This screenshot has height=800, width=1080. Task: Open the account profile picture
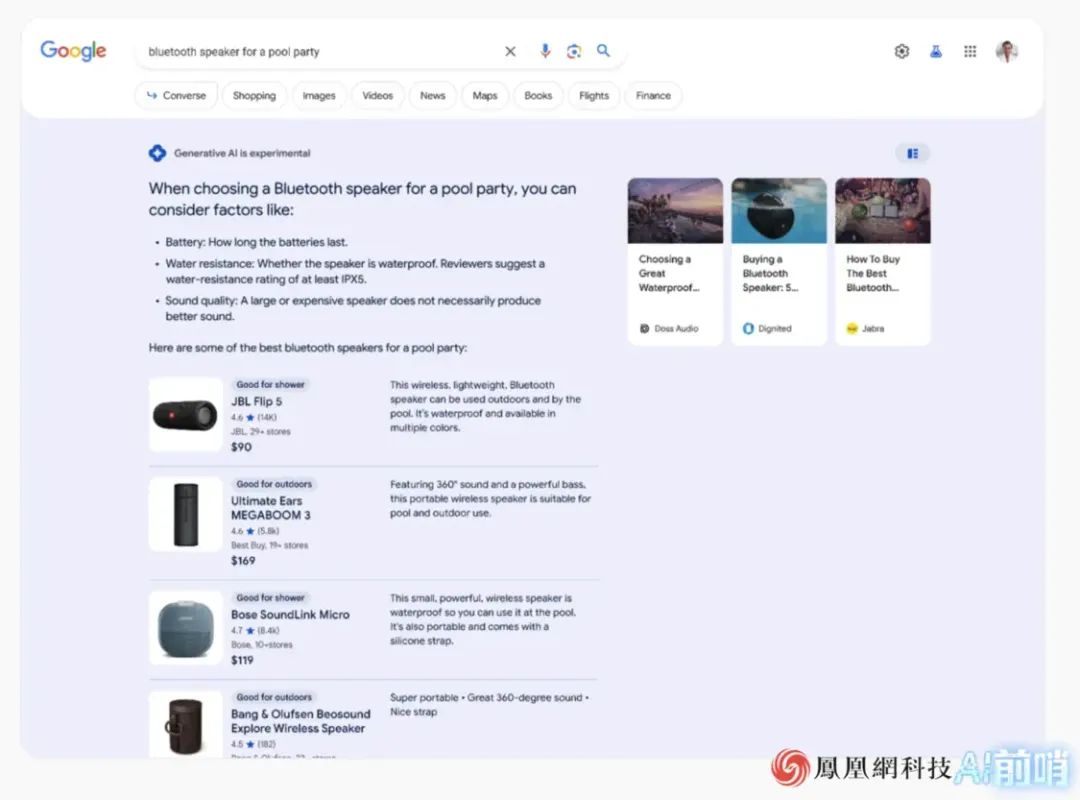[1006, 52]
